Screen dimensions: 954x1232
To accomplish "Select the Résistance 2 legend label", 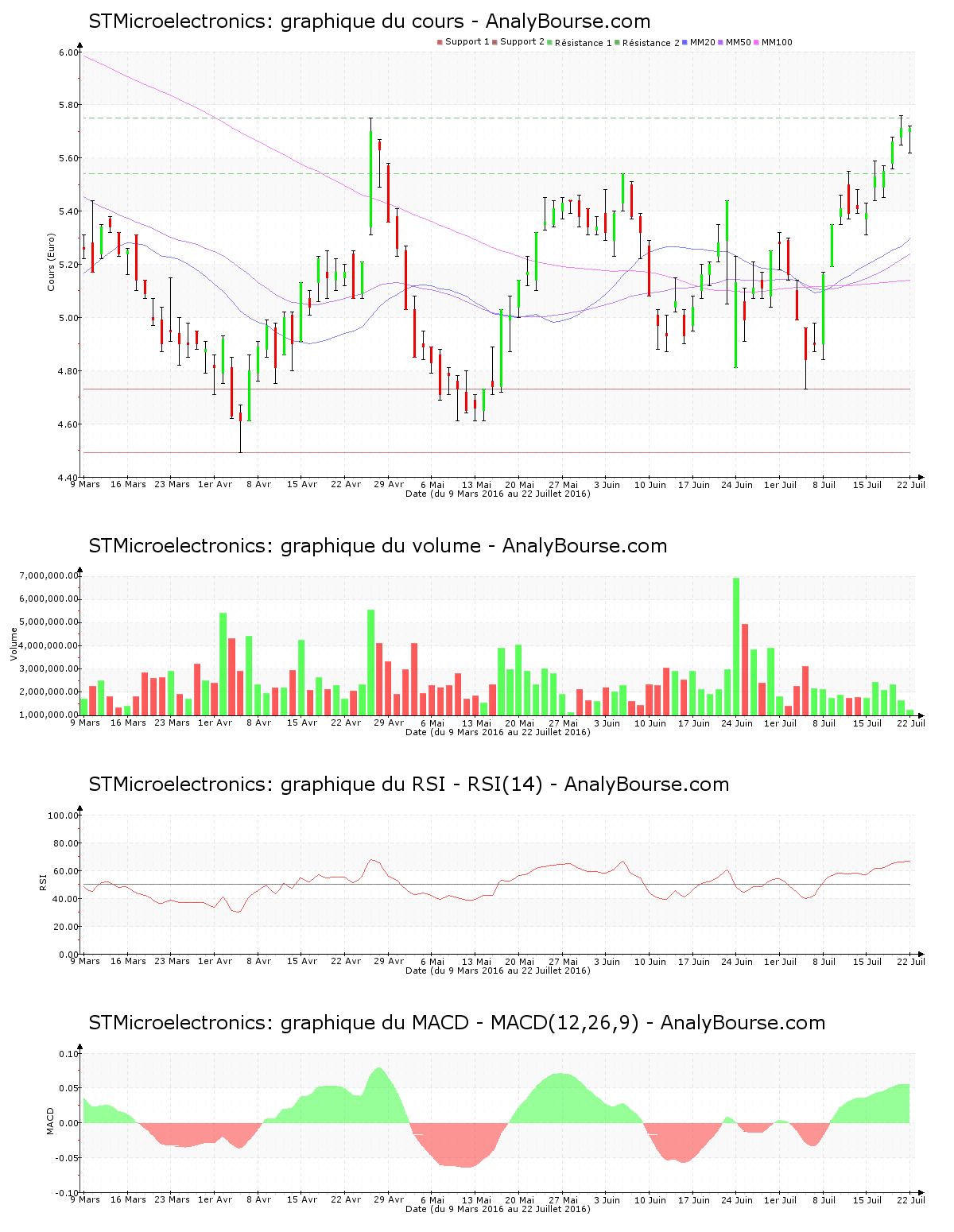I will click(651, 43).
